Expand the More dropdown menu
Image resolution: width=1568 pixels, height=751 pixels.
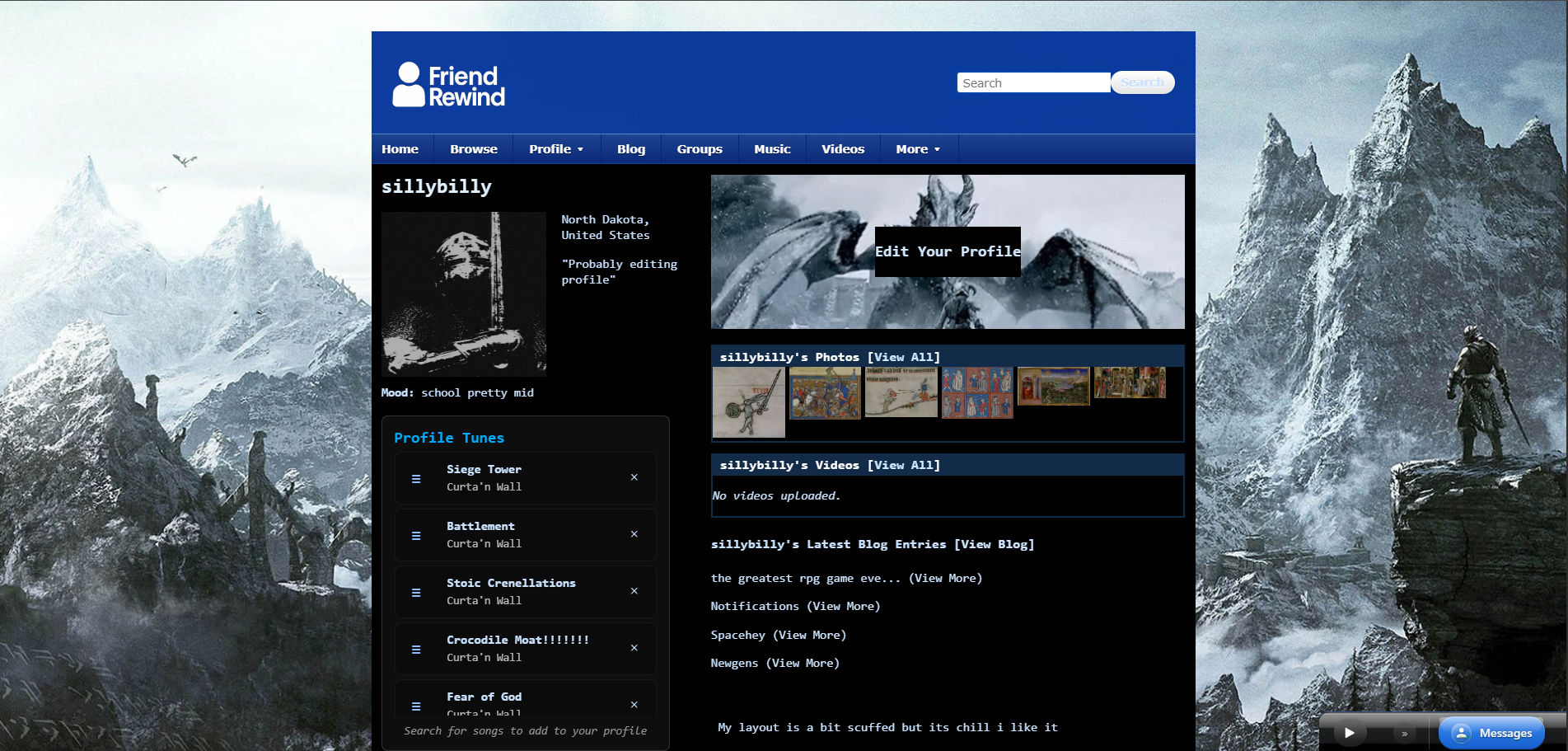tap(918, 149)
